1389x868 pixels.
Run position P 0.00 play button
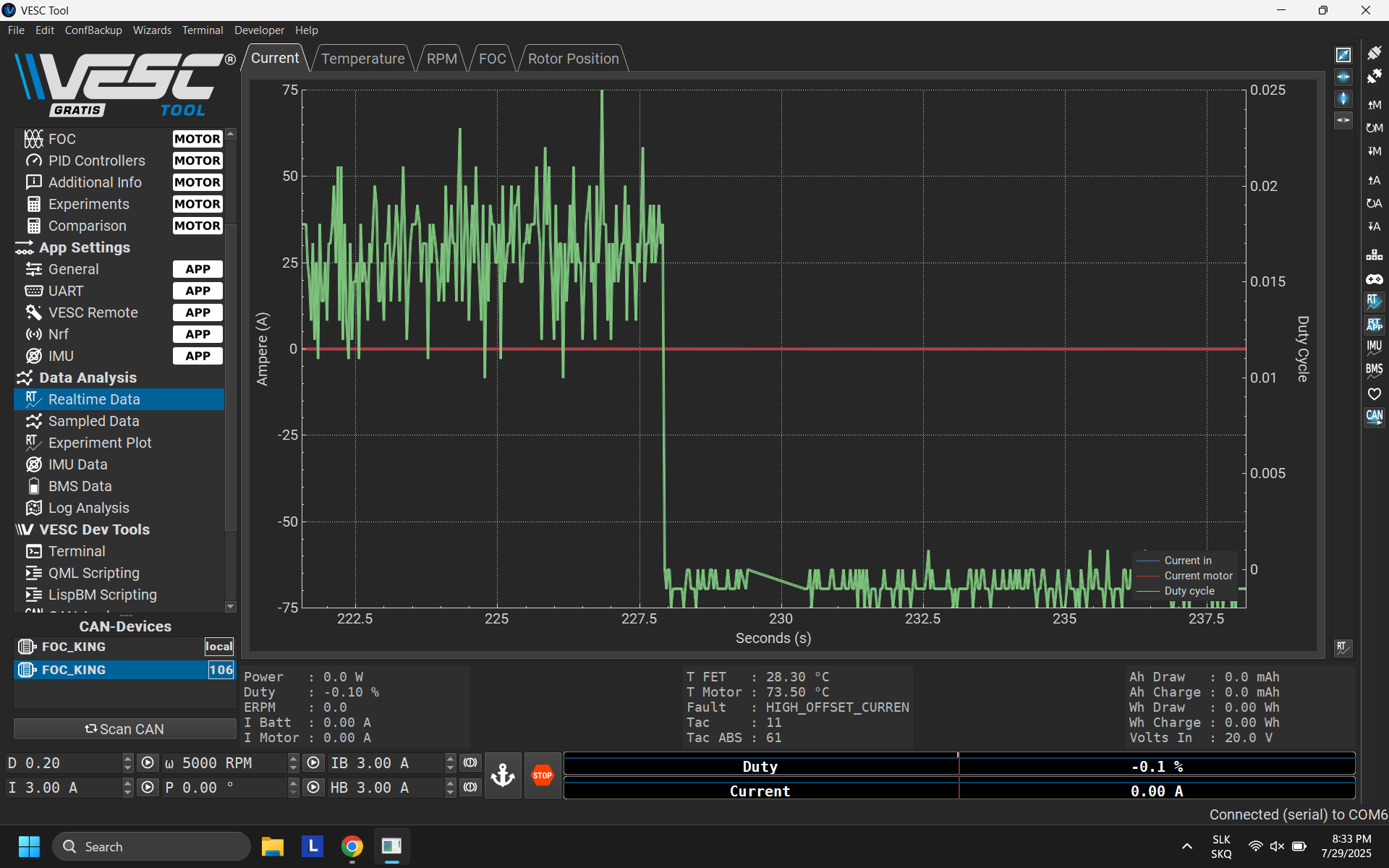click(x=313, y=788)
